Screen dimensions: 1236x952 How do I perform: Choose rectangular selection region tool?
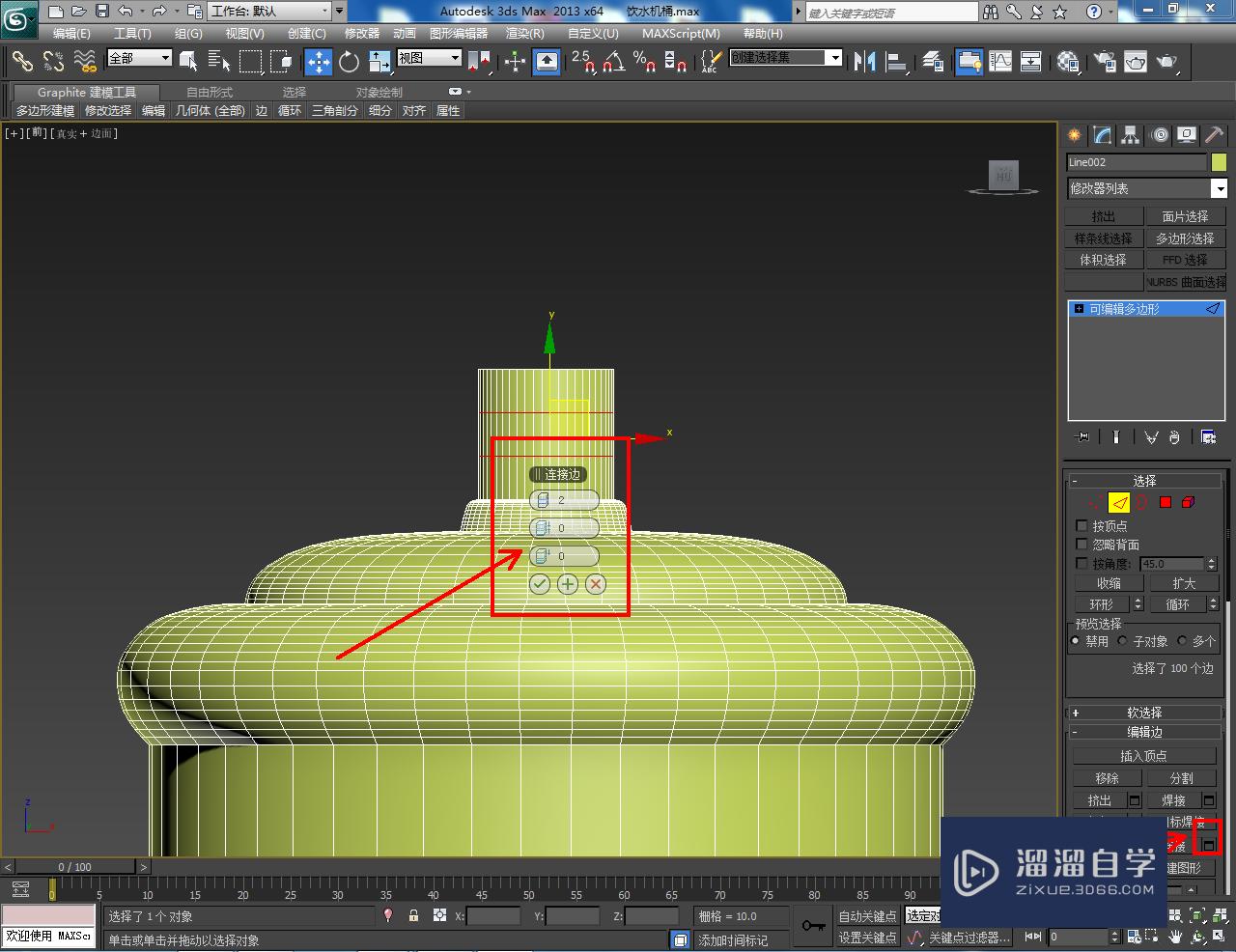coord(251,61)
